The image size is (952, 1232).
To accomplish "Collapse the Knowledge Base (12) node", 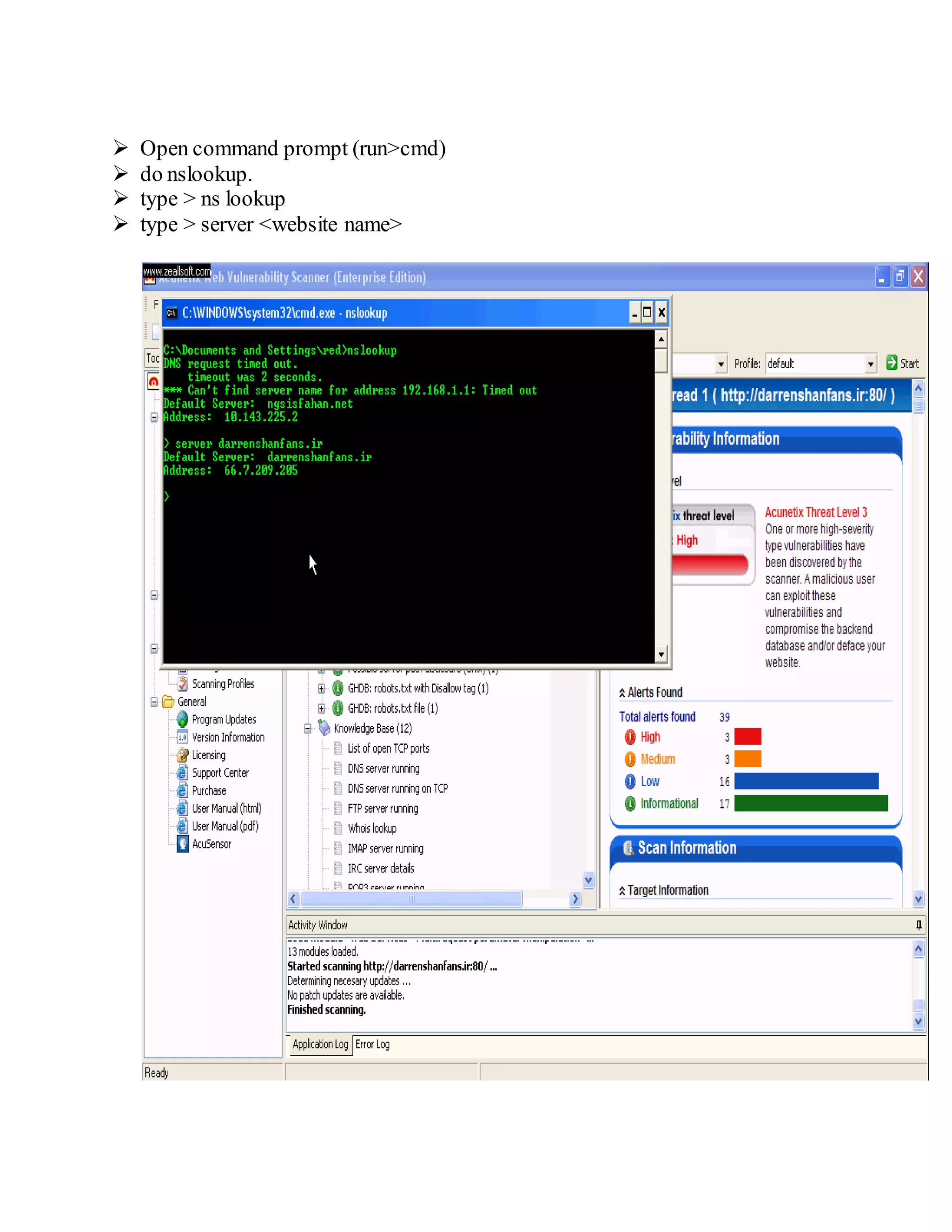I will click(307, 728).
